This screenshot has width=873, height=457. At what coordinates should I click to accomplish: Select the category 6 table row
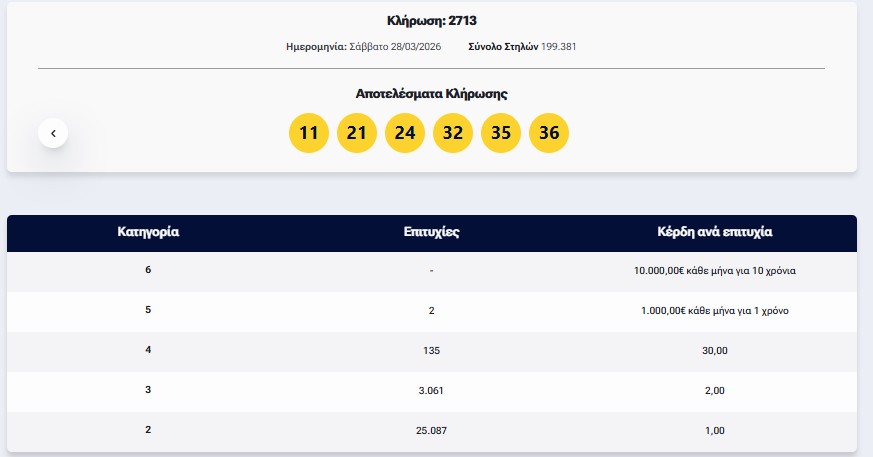pos(431,271)
